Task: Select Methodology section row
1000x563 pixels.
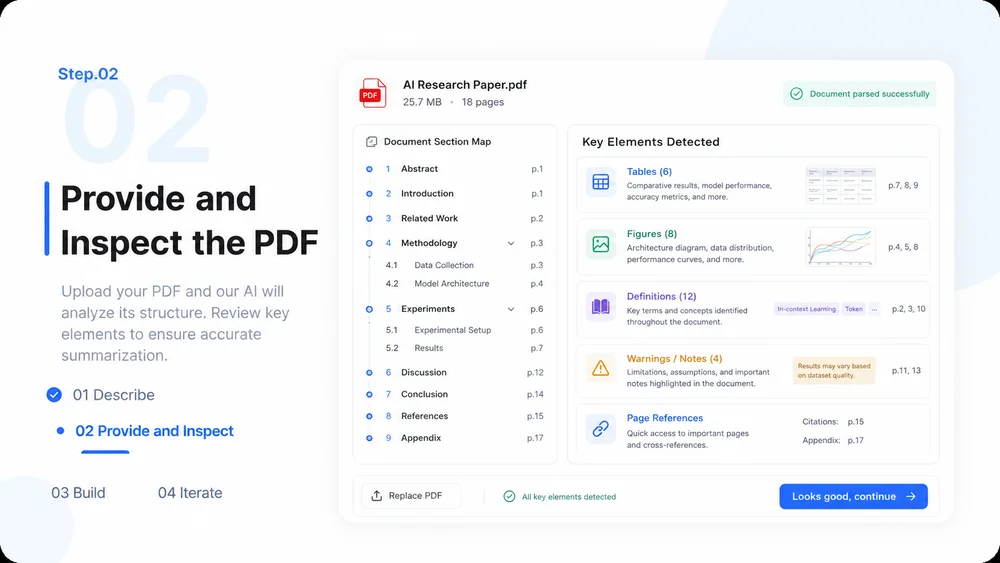Action: click(x=455, y=244)
